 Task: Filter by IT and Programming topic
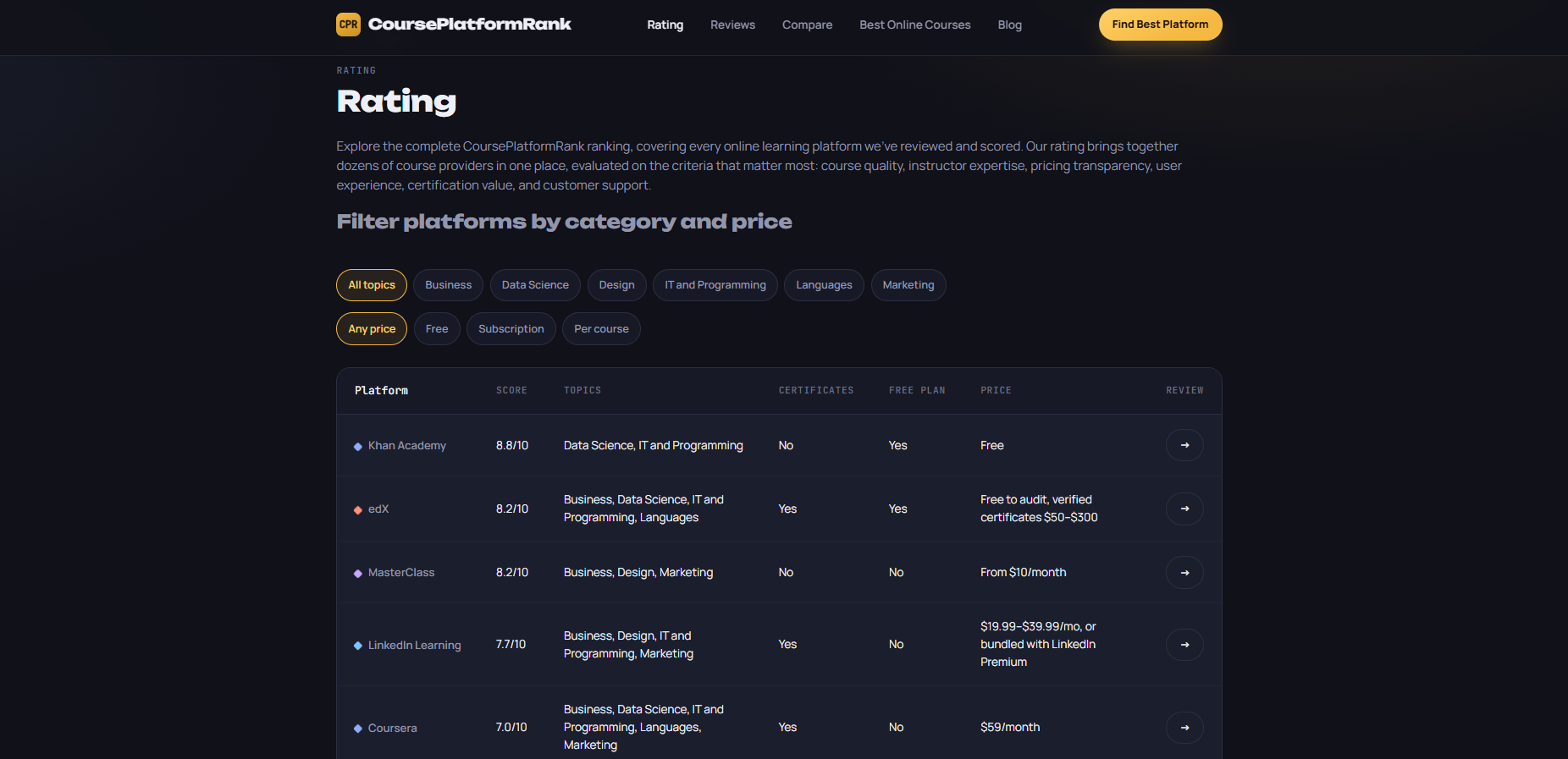tap(715, 285)
